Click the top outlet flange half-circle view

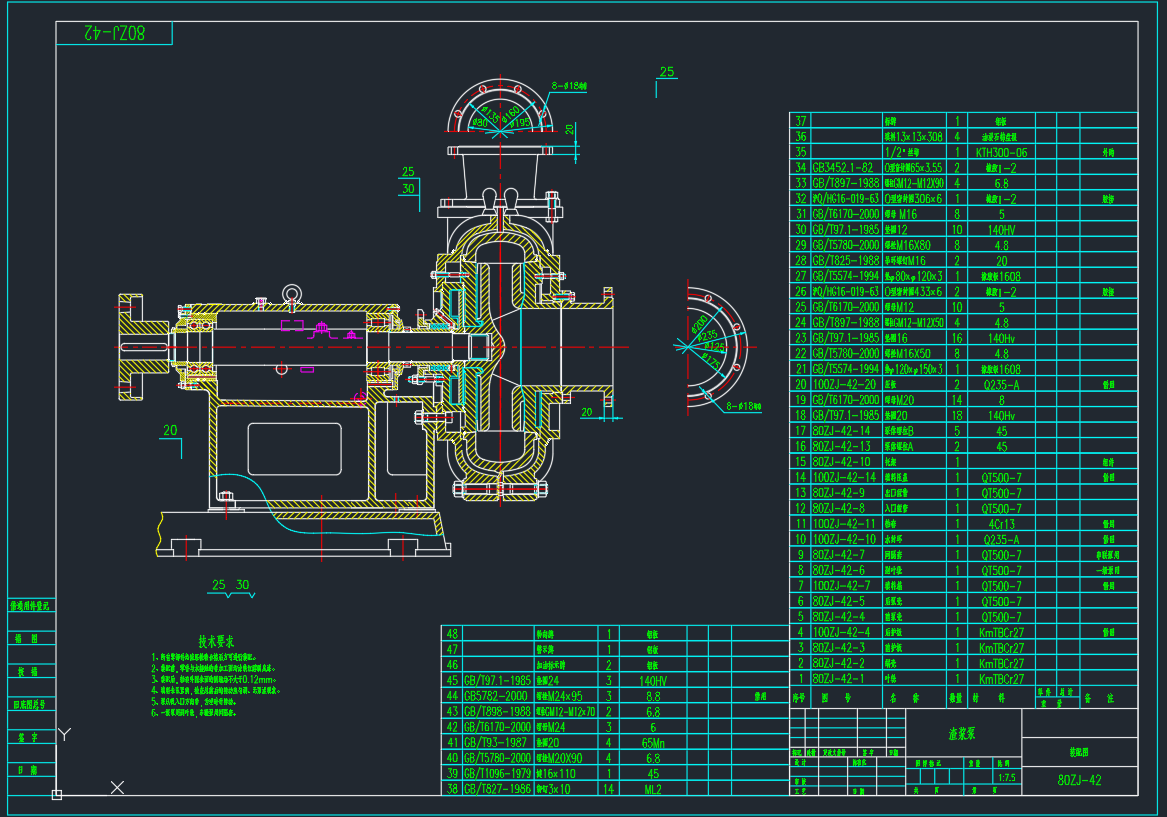tap(498, 106)
